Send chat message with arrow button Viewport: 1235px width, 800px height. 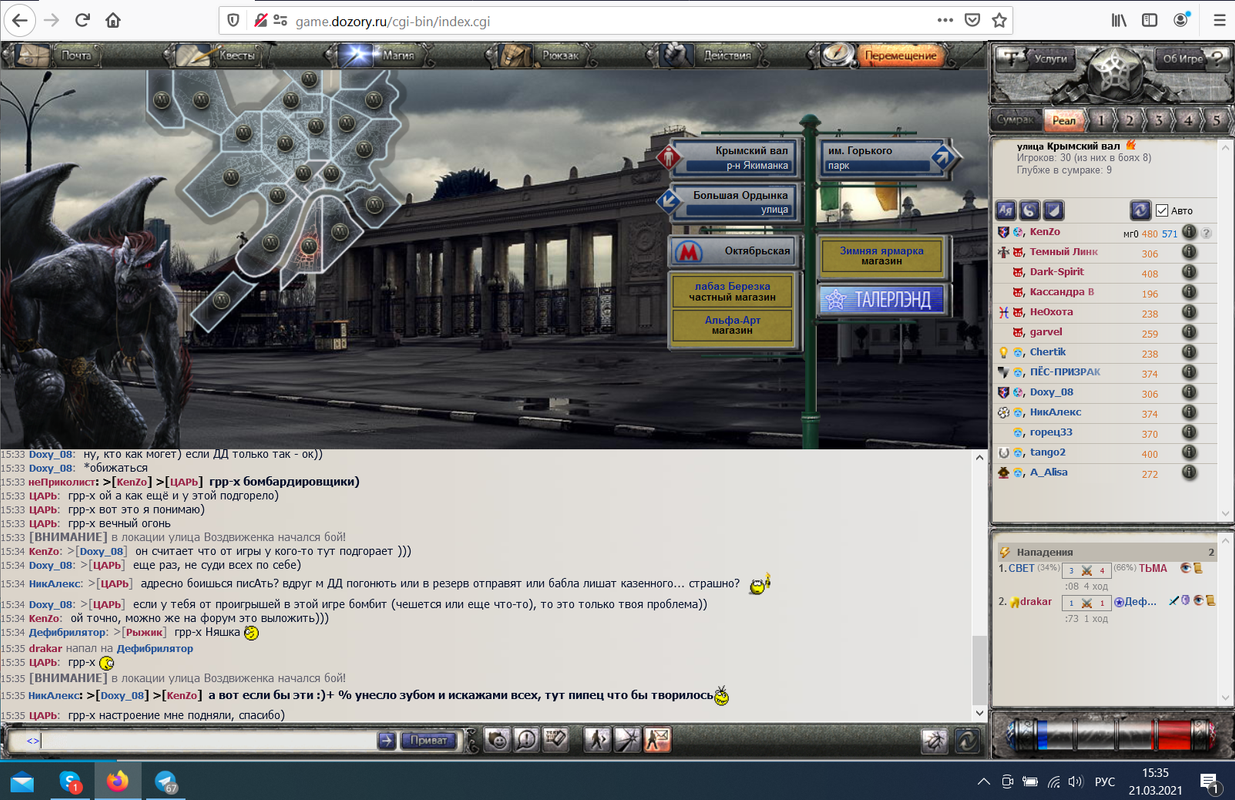pos(386,741)
